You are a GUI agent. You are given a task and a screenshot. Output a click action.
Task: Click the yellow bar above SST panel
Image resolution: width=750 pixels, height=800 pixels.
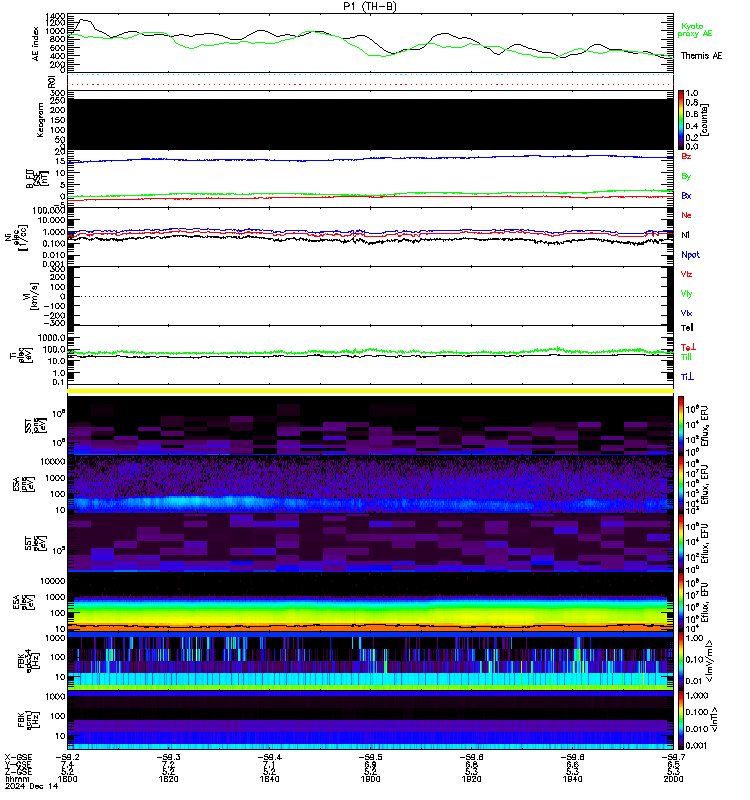(x=370, y=391)
